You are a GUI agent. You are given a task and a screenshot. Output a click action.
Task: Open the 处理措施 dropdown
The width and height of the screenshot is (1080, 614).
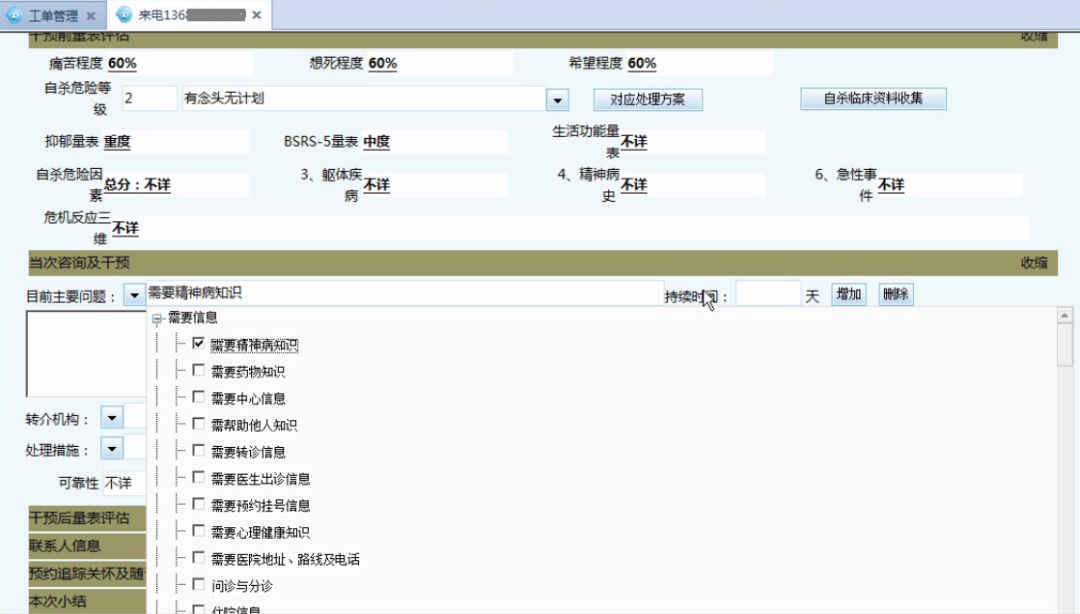tap(113, 449)
